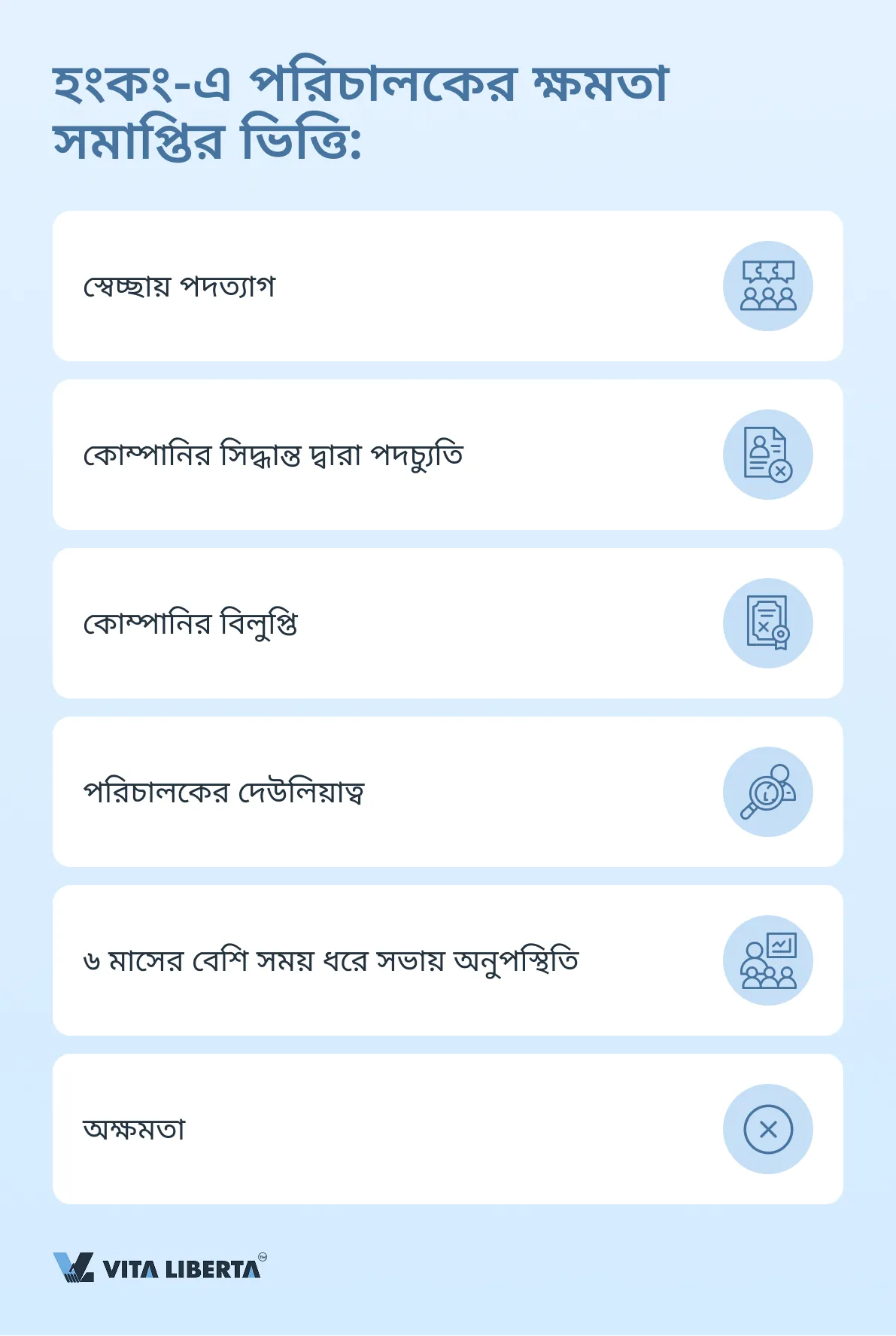Click the Vita Liberta logo mark
The width and height of the screenshot is (896, 1336).
(x=74, y=1268)
